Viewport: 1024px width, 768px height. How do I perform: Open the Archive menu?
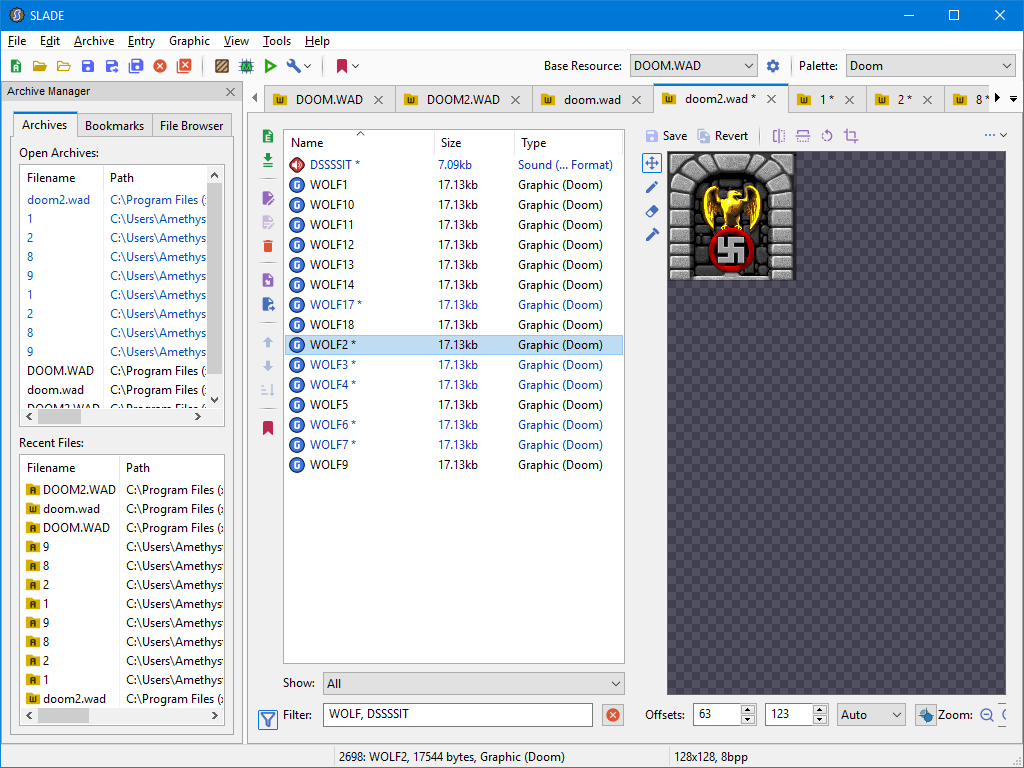pyautogui.click(x=94, y=40)
